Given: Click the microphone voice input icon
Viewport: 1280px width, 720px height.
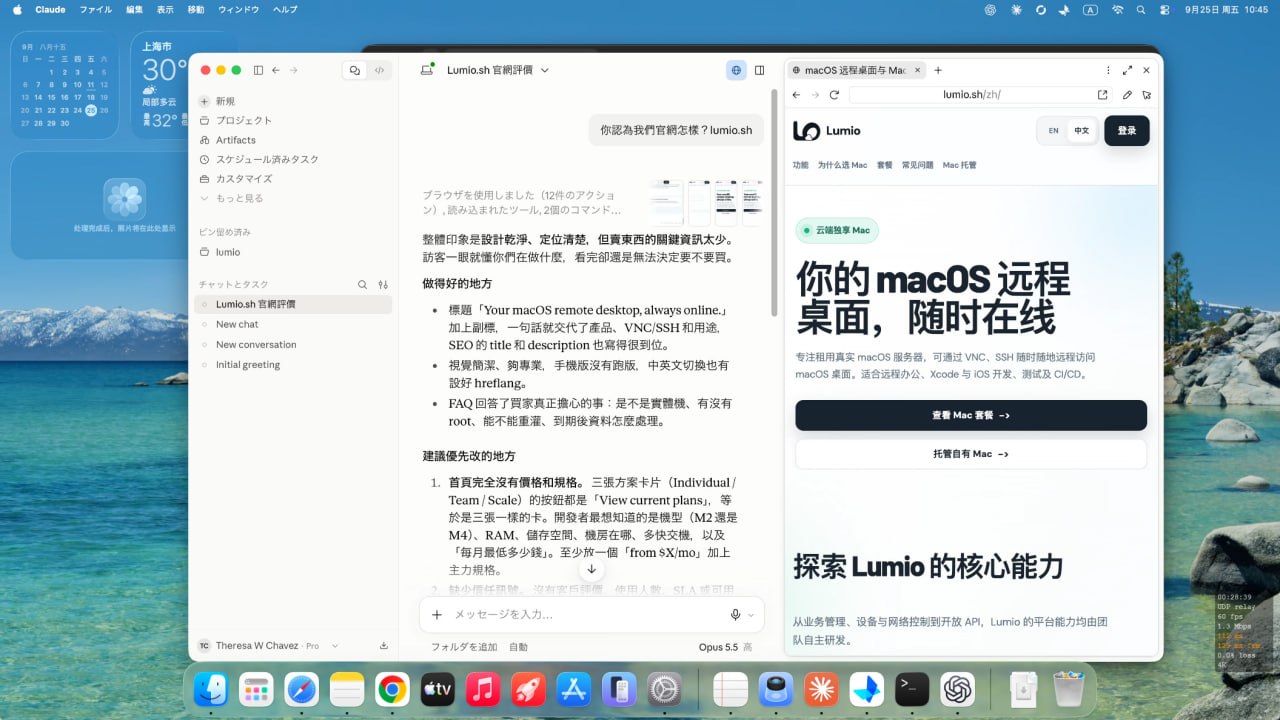Looking at the screenshot, I should click(x=736, y=615).
